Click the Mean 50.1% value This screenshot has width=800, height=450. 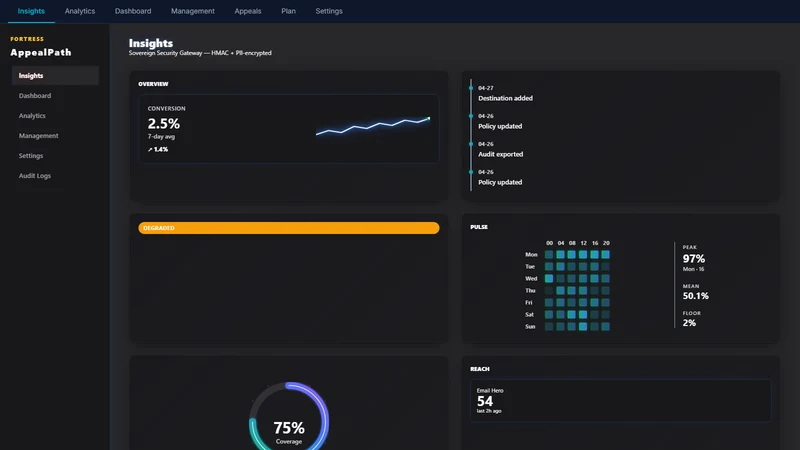coord(696,296)
